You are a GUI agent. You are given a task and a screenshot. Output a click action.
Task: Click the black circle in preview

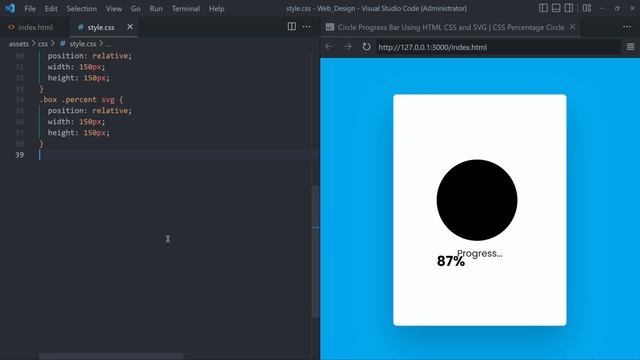[477, 200]
